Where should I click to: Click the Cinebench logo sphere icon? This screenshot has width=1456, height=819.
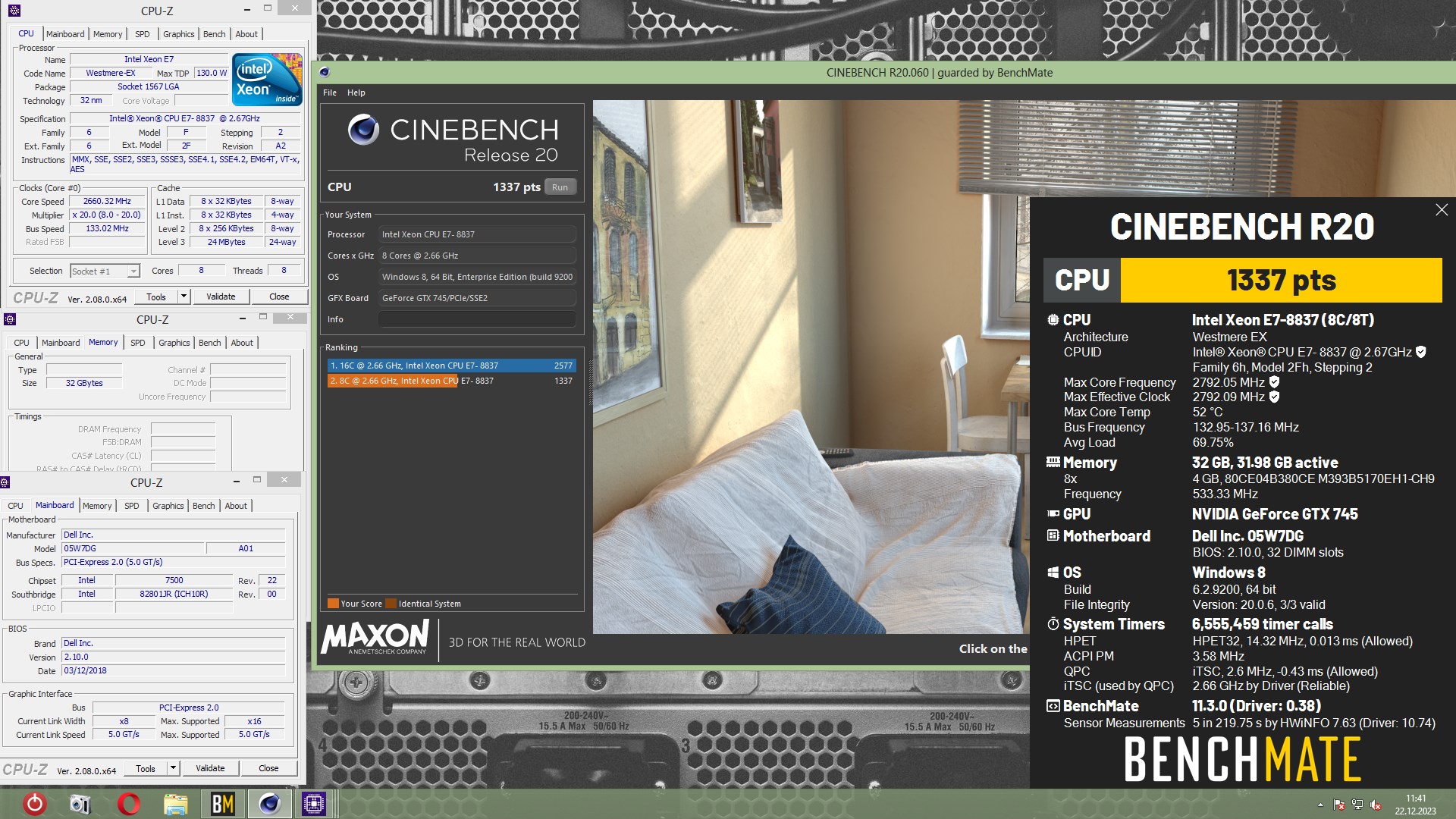(x=363, y=130)
